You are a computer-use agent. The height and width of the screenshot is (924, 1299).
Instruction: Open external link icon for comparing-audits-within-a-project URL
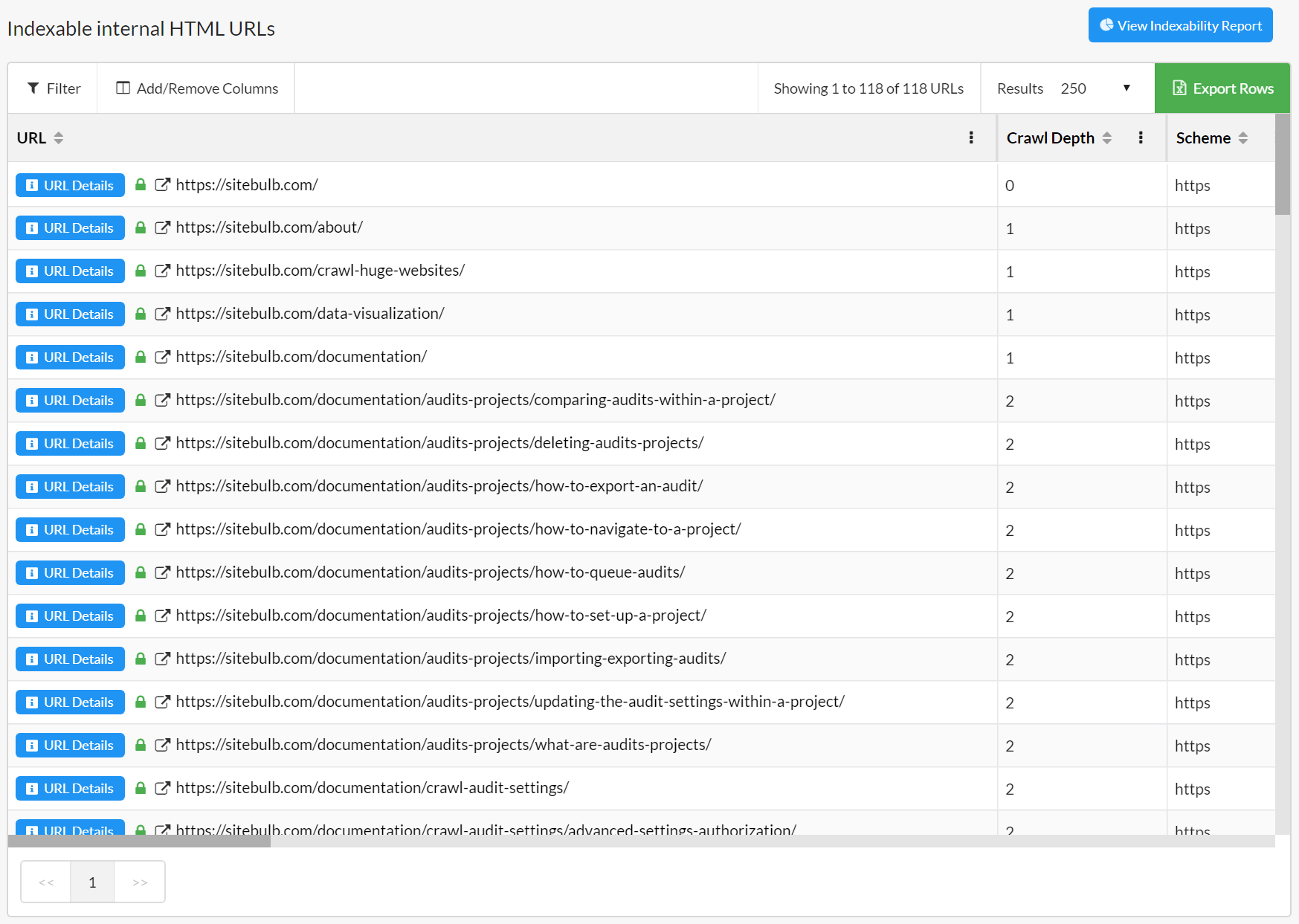pyautogui.click(x=162, y=400)
